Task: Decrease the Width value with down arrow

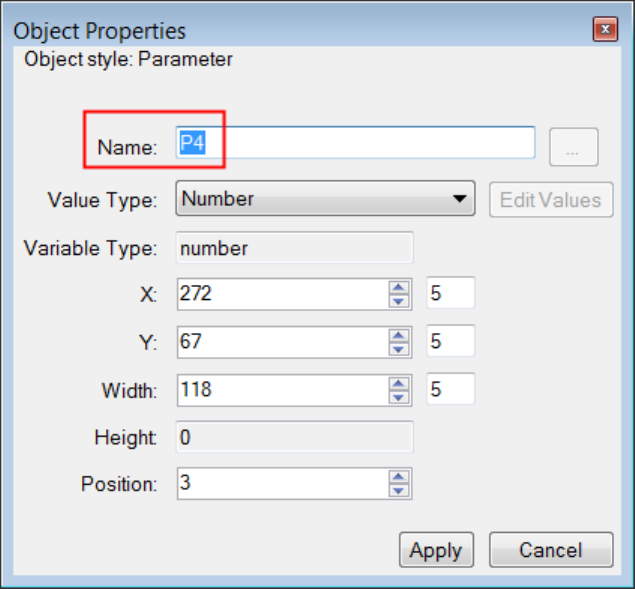Action: click(400, 395)
